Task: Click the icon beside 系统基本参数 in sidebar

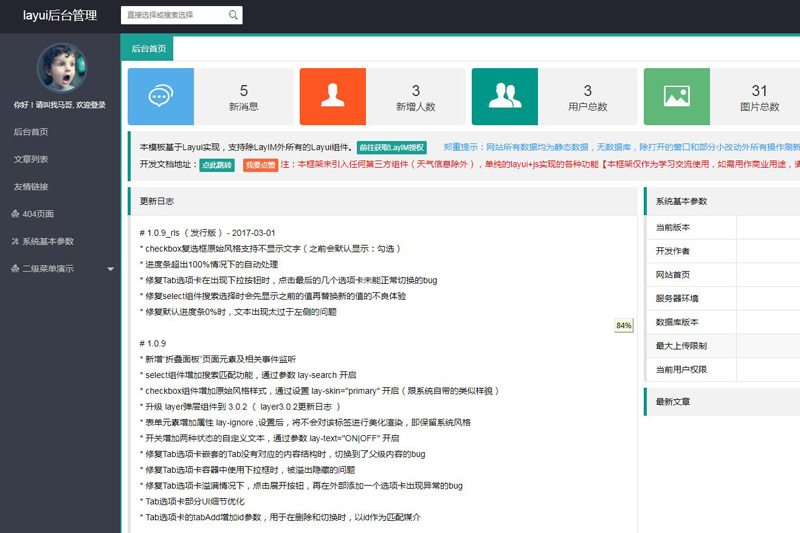Action: (14, 241)
